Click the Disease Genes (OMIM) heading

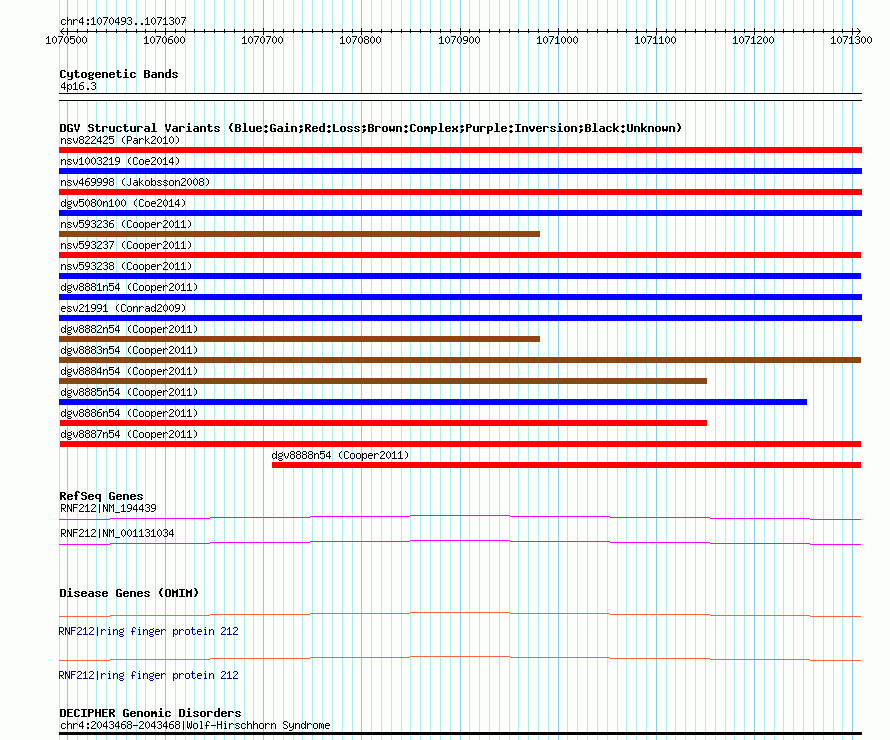pos(129,593)
